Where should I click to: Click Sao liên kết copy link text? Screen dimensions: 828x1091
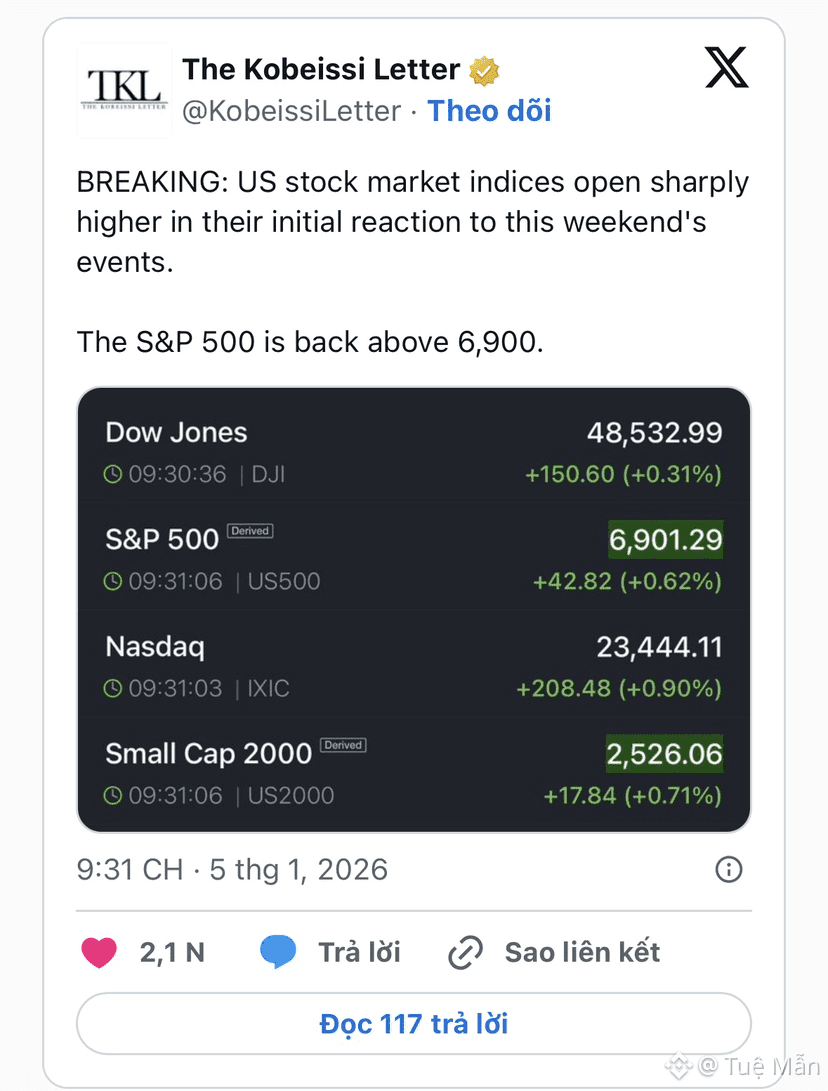pyautogui.click(x=582, y=952)
